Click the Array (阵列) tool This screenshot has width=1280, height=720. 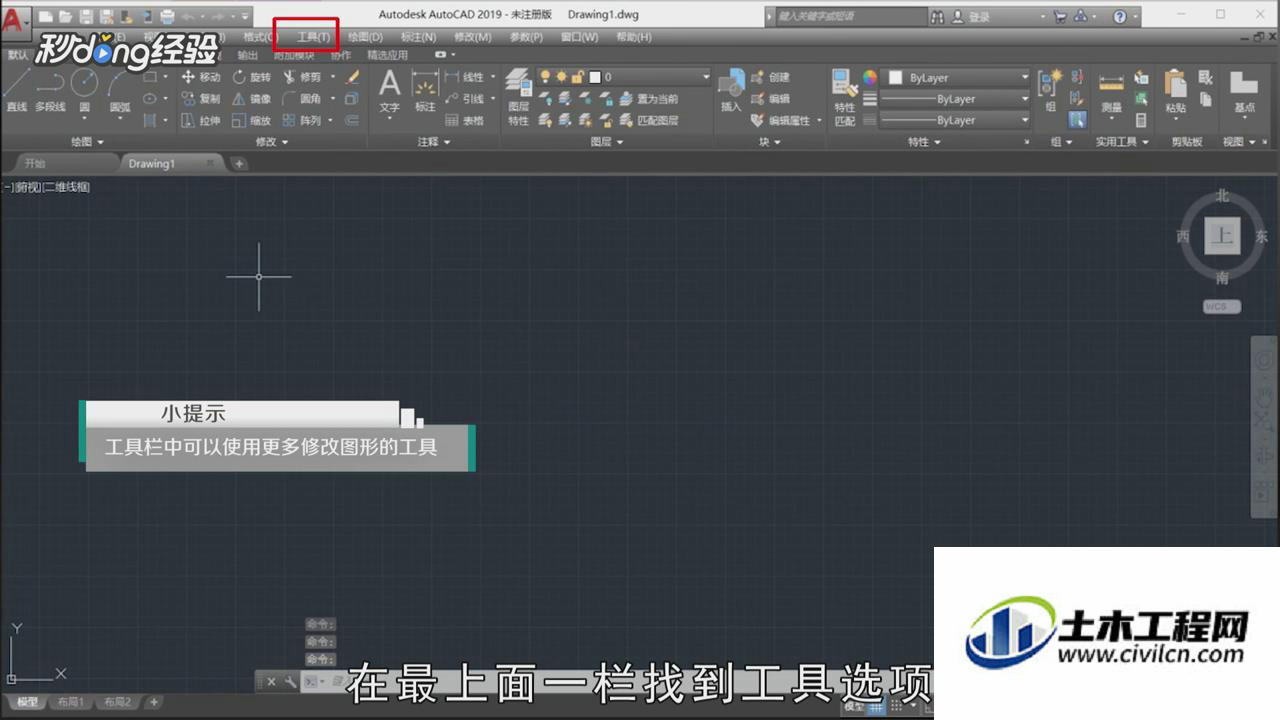pyautogui.click(x=302, y=121)
